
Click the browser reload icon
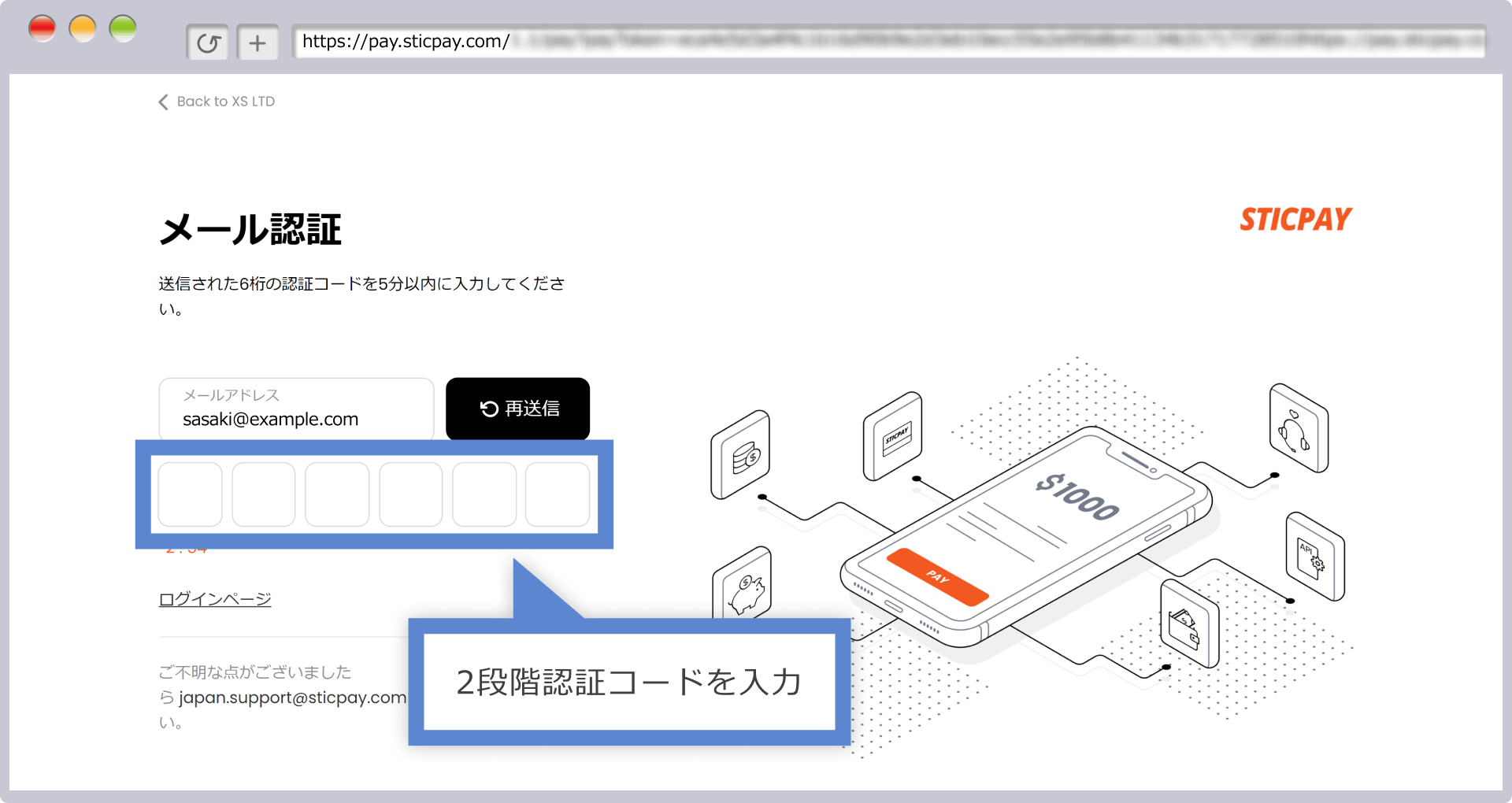[x=208, y=43]
